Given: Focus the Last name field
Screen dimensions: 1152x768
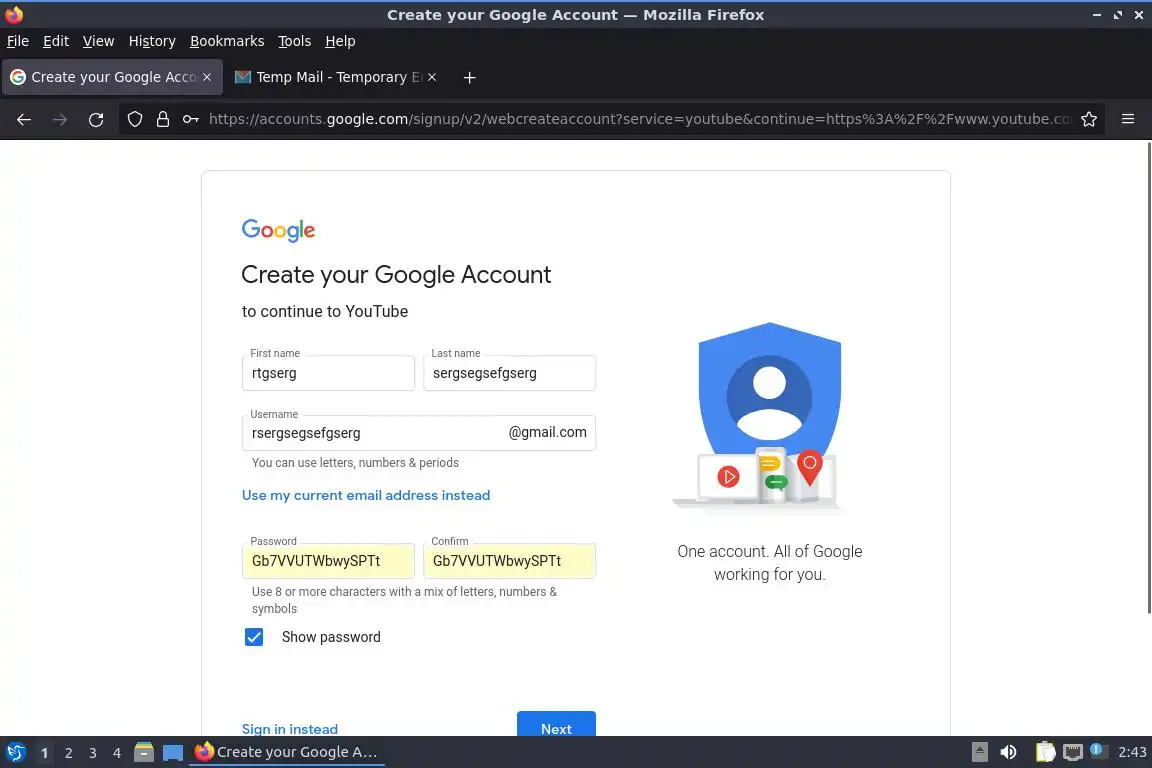Looking at the screenshot, I should click(x=509, y=373).
